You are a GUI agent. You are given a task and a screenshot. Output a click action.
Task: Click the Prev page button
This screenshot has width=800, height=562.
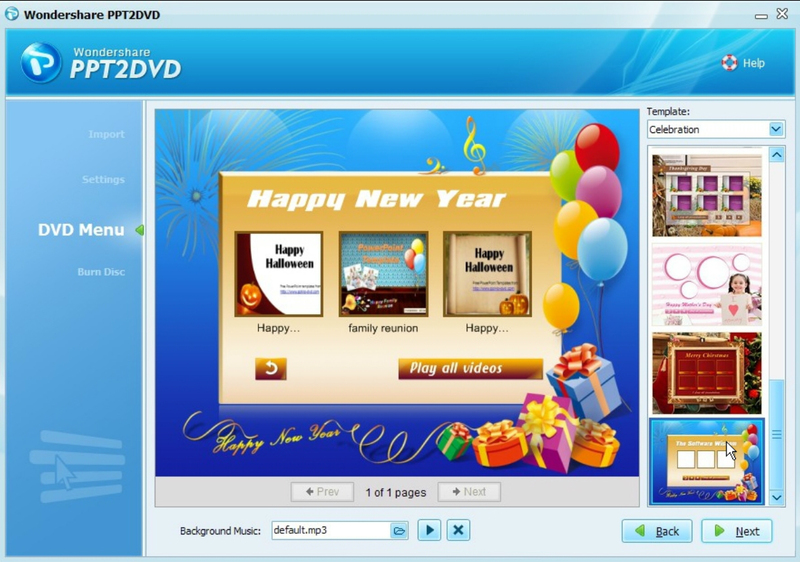(x=322, y=492)
